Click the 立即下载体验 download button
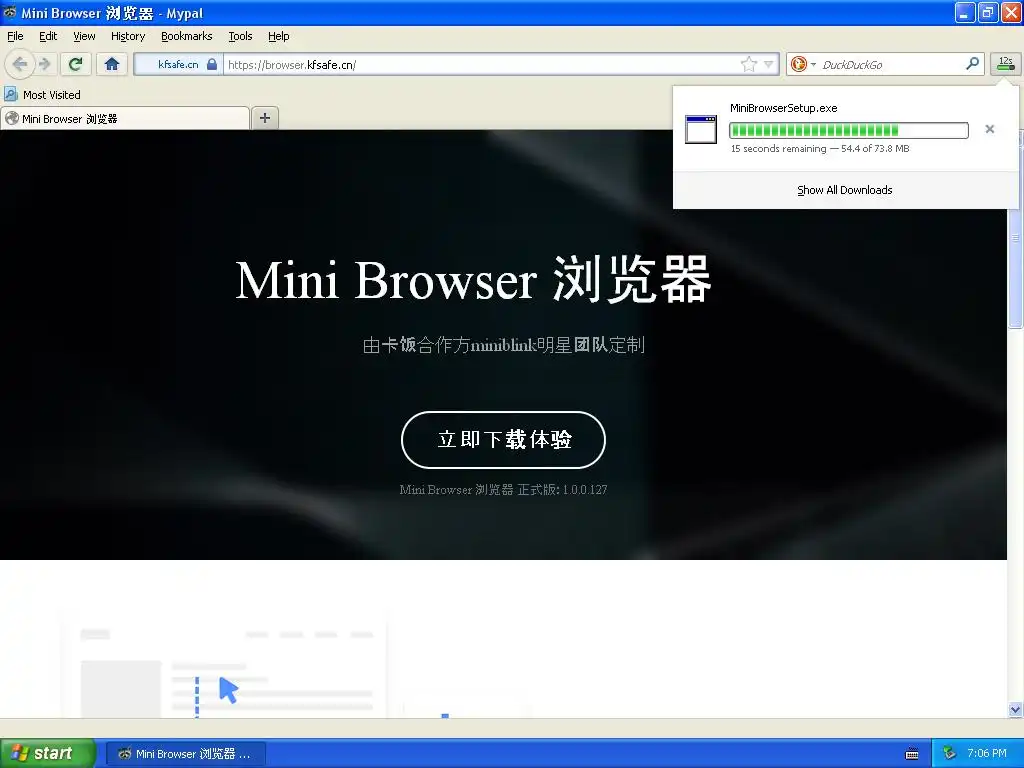This screenshot has width=1024, height=768. (x=504, y=440)
